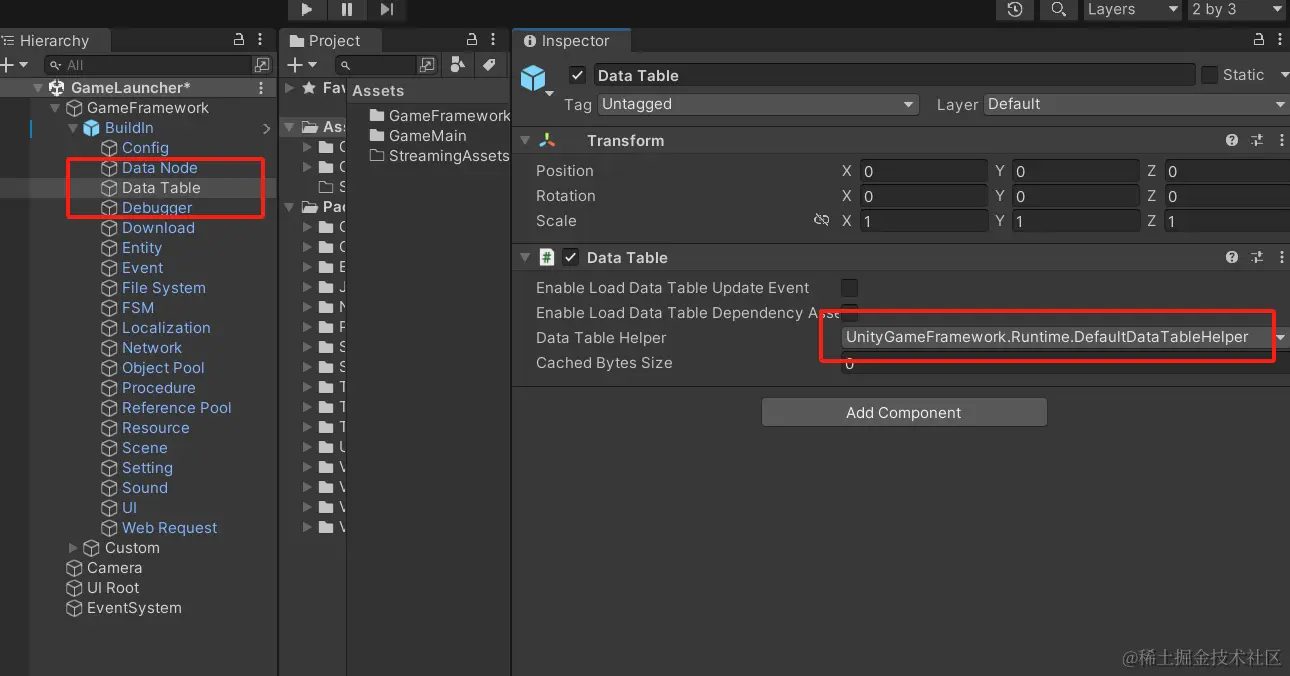Screen dimensions: 1290x676
Task: Open the Tag 'Untagged' dropdown
Action: tap(758, 104)
